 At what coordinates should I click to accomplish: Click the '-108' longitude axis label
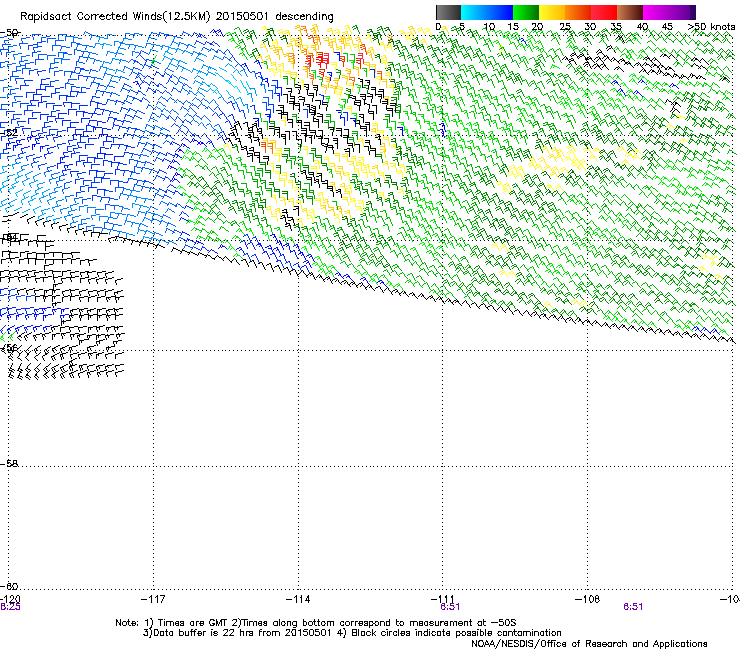click(588, 599)
